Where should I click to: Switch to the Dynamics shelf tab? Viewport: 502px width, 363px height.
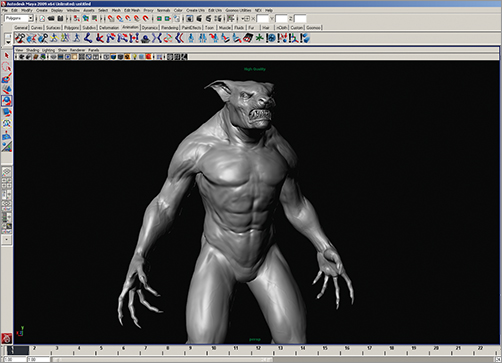(150, 28)
